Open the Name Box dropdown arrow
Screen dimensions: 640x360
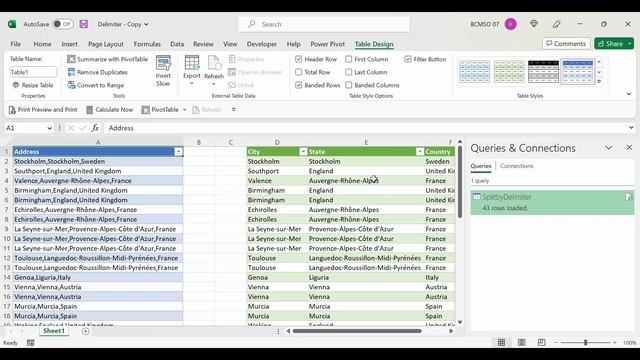[49, 128]
